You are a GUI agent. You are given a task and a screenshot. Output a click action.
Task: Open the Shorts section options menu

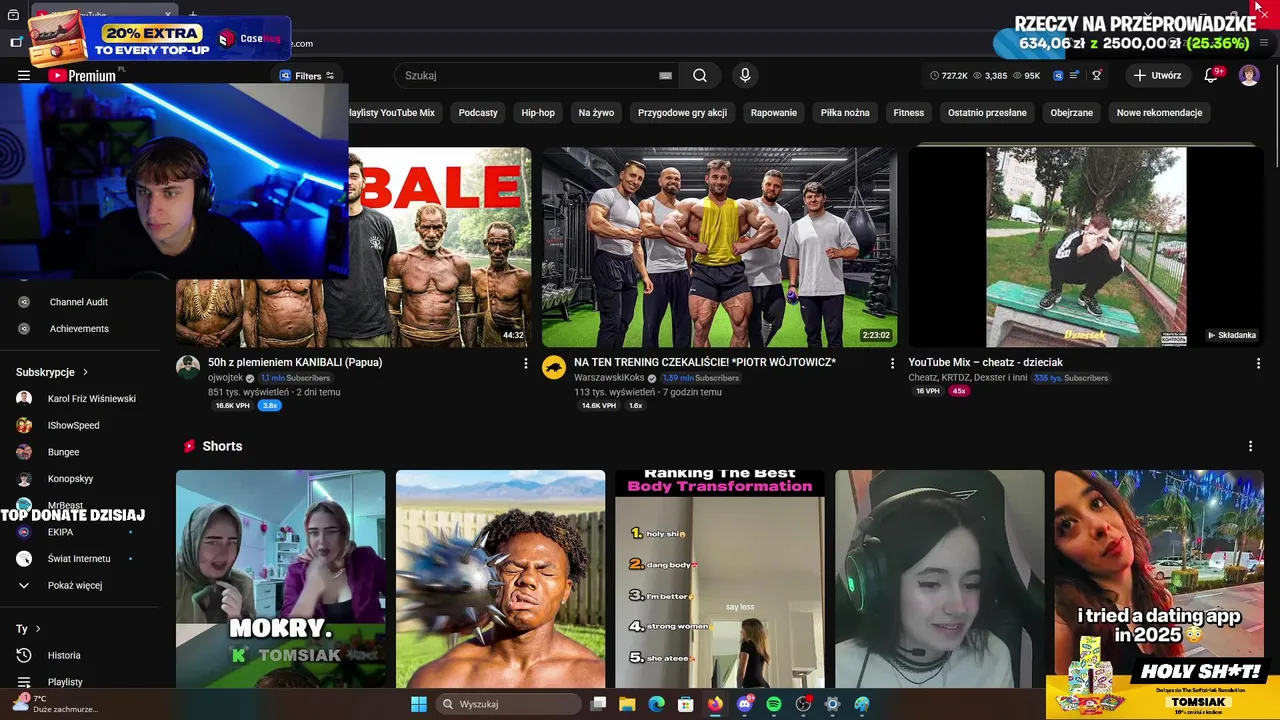pos(1250,446)
